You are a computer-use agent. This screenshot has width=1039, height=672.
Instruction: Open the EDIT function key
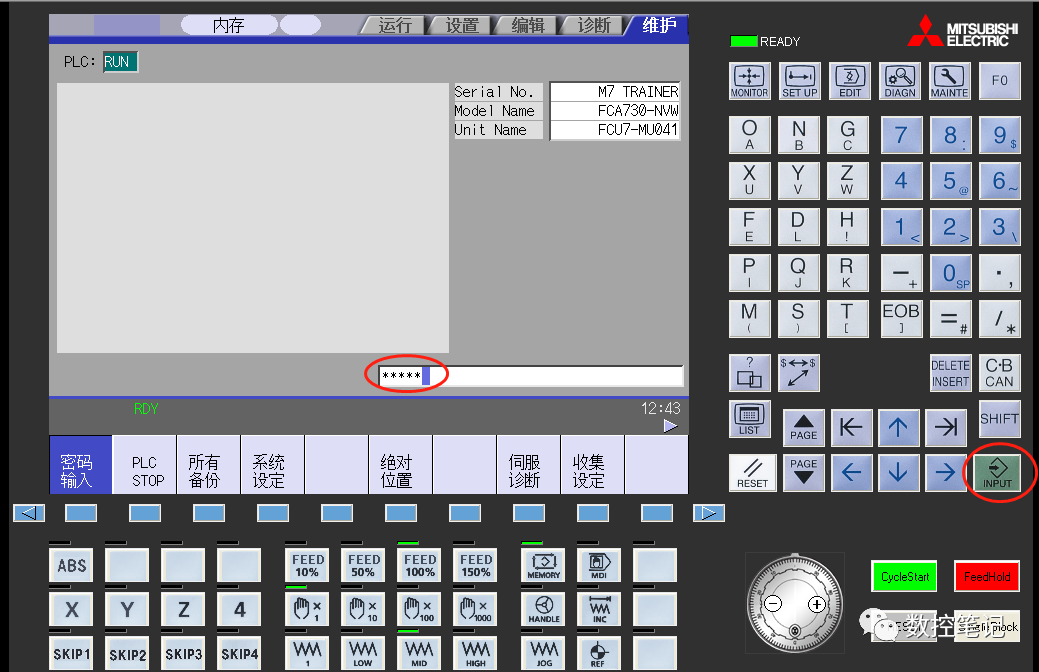coord(849,81)
